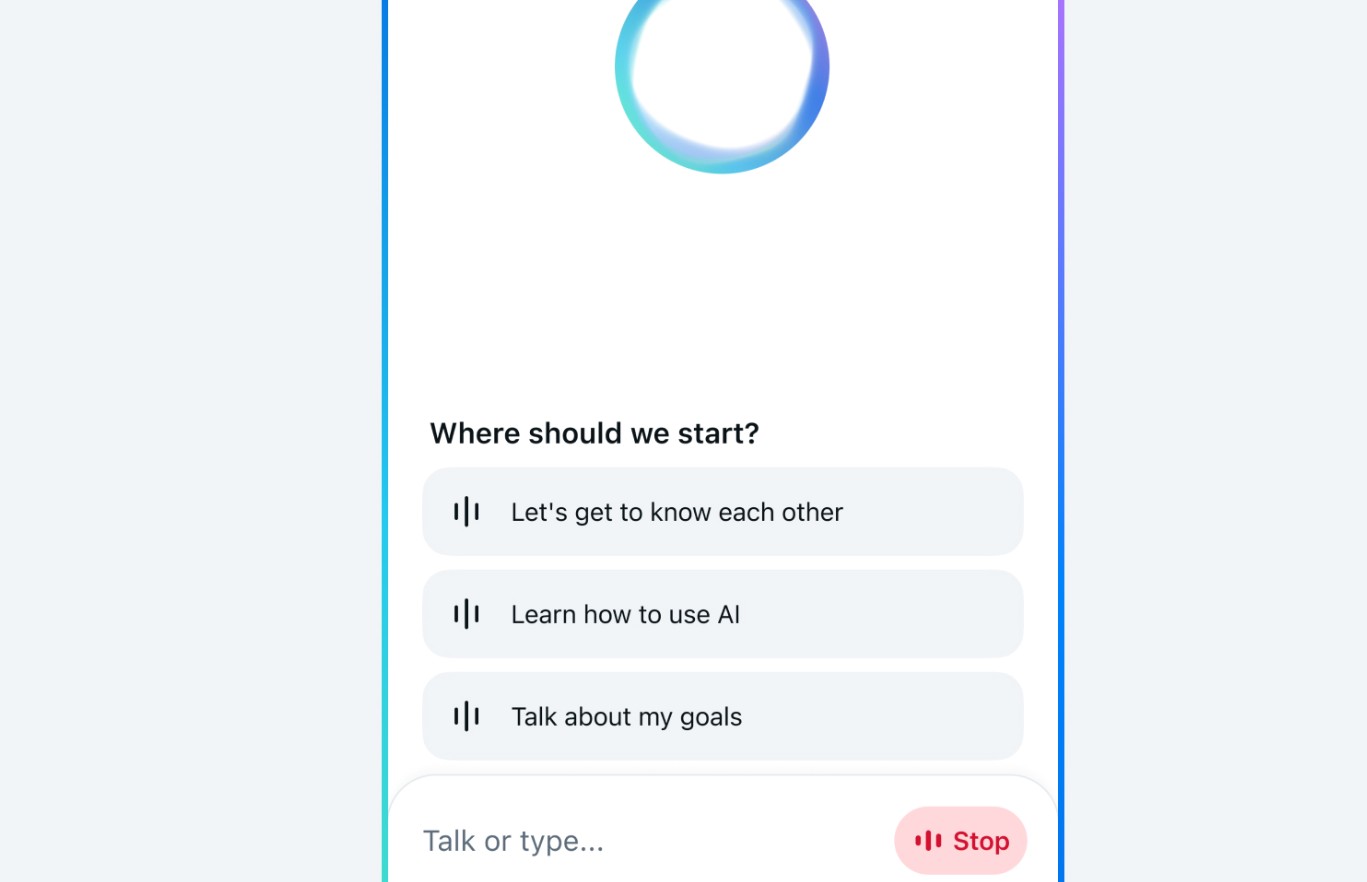Viewport: 1367px width, 882px height.
Task: Select the "Learn how to use AI" suggestion
Action: pyautogui.click(x=625, y=614)
